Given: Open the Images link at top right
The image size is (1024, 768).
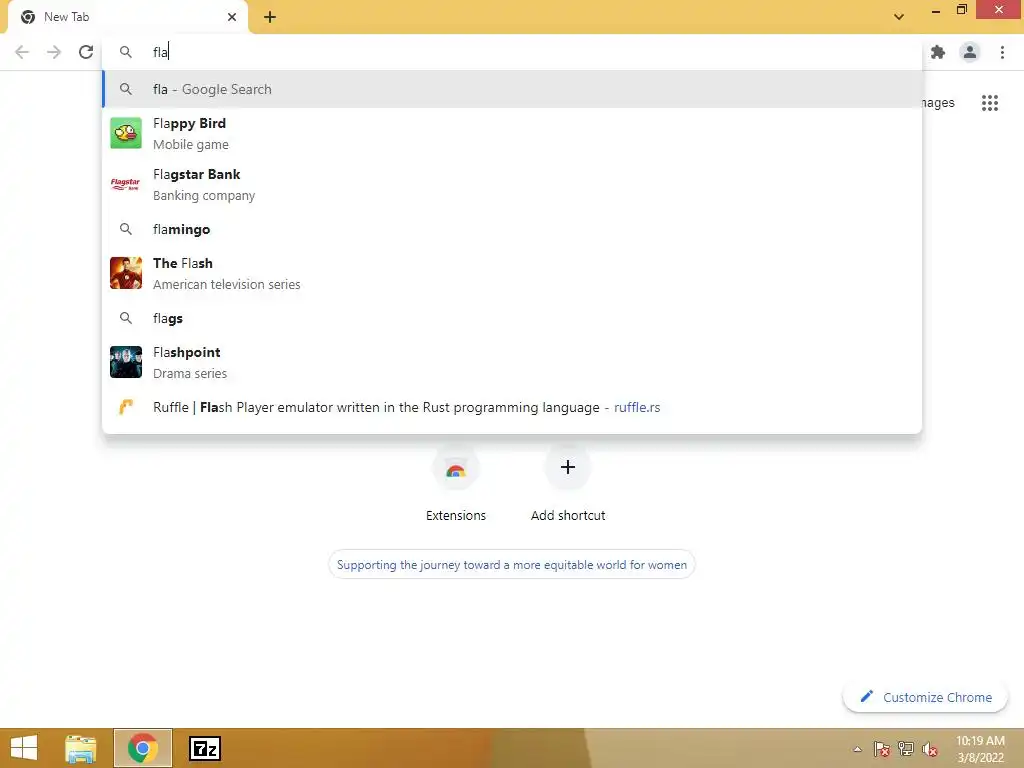Looking at the screenshot, I should pos(938,103).
